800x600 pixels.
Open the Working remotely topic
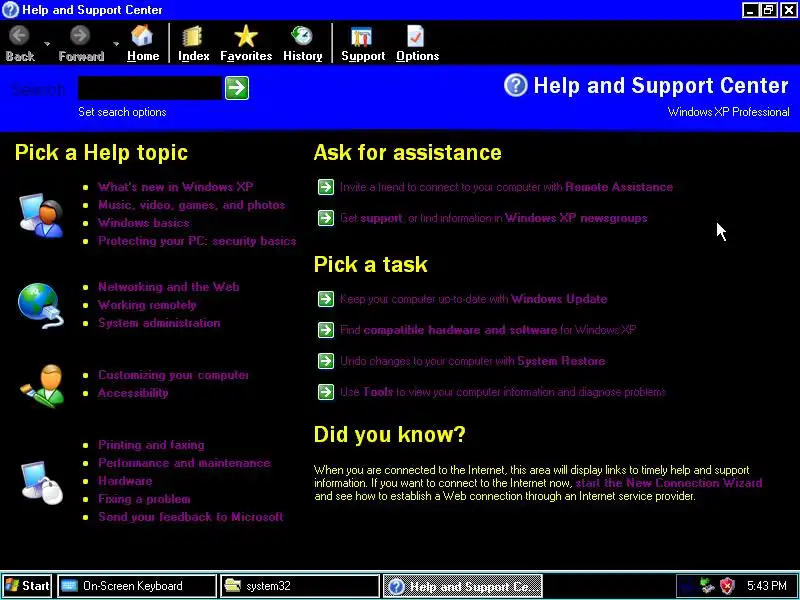click(x=147, y=305)
